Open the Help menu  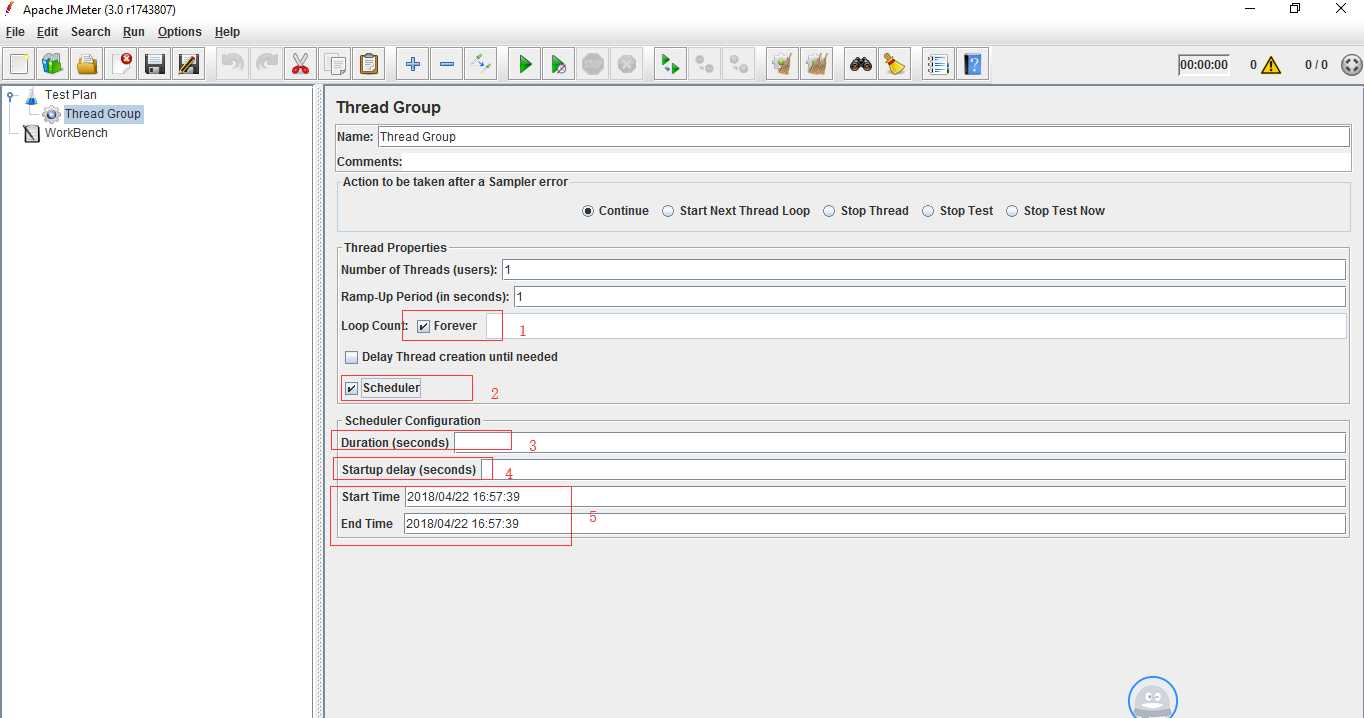pos(227,32)
